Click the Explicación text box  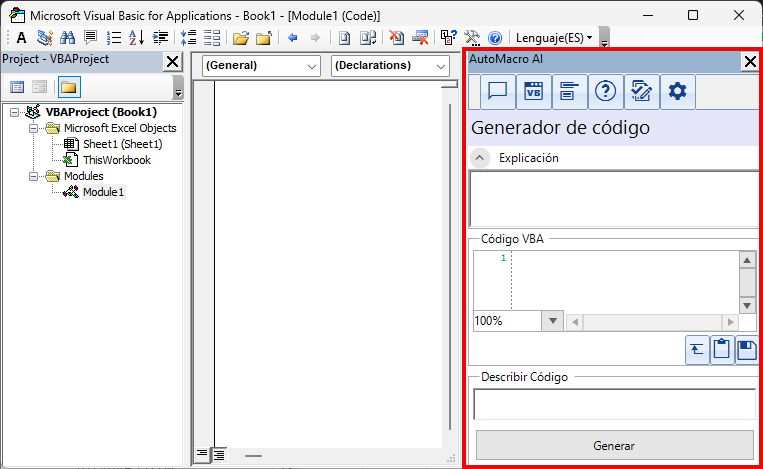(614, 199)
